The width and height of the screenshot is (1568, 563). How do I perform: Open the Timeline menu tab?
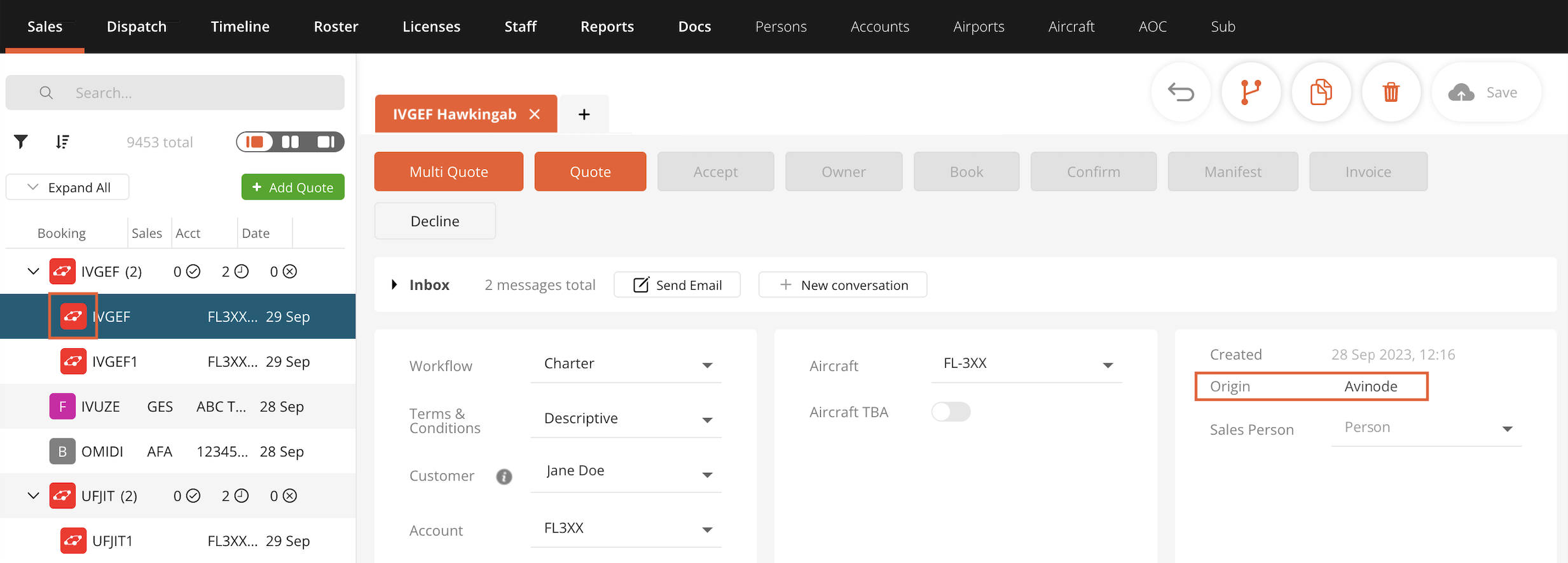240,27
